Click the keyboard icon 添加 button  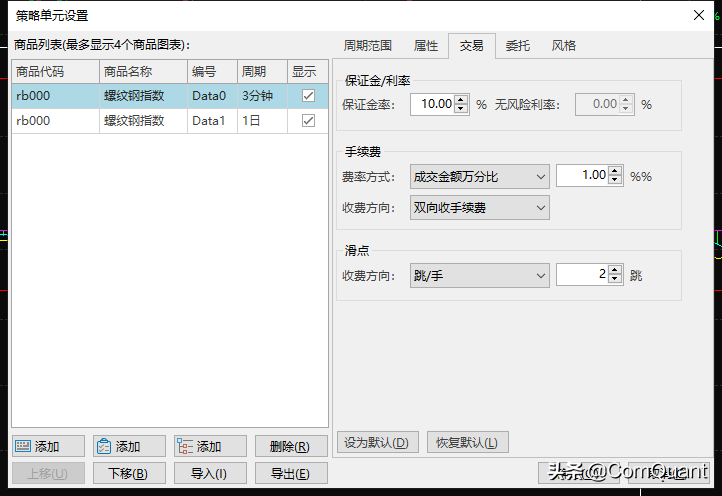48,446
